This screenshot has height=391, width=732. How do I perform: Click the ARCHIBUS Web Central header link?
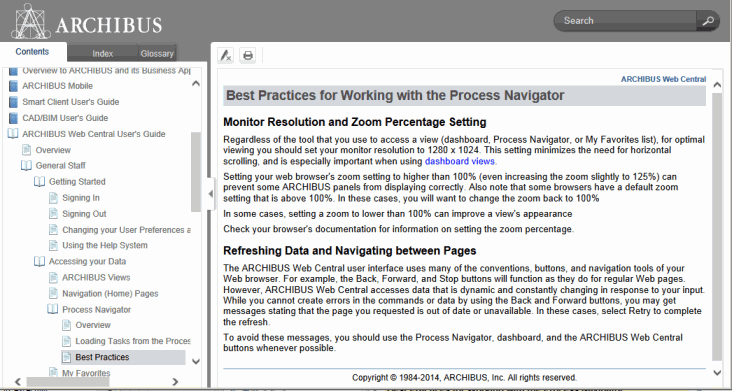(663, 79)
